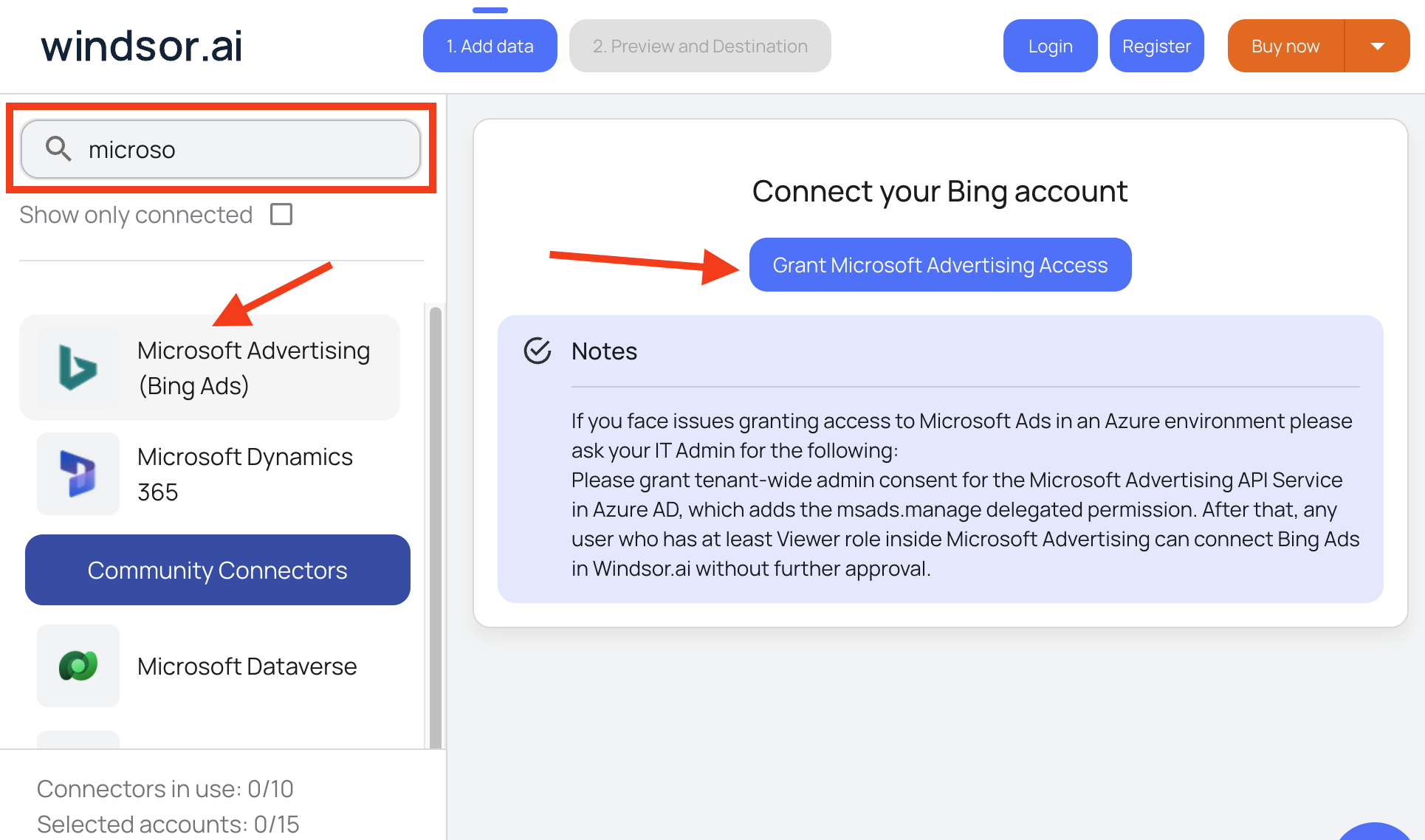Click the Bing logo icon
Image resolution: width=1425 pixels, height=840 pixels.
coord(78,368)
